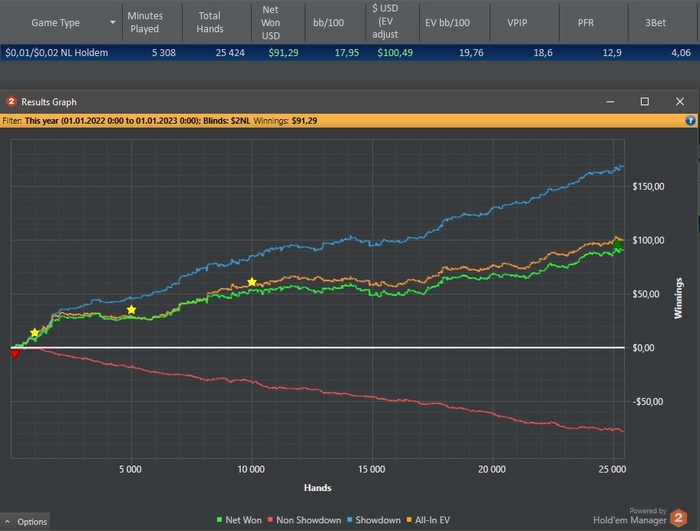Click the 17,95 bb/100 cell
This screenshot has height=531, width=700.
click(347, 53)
